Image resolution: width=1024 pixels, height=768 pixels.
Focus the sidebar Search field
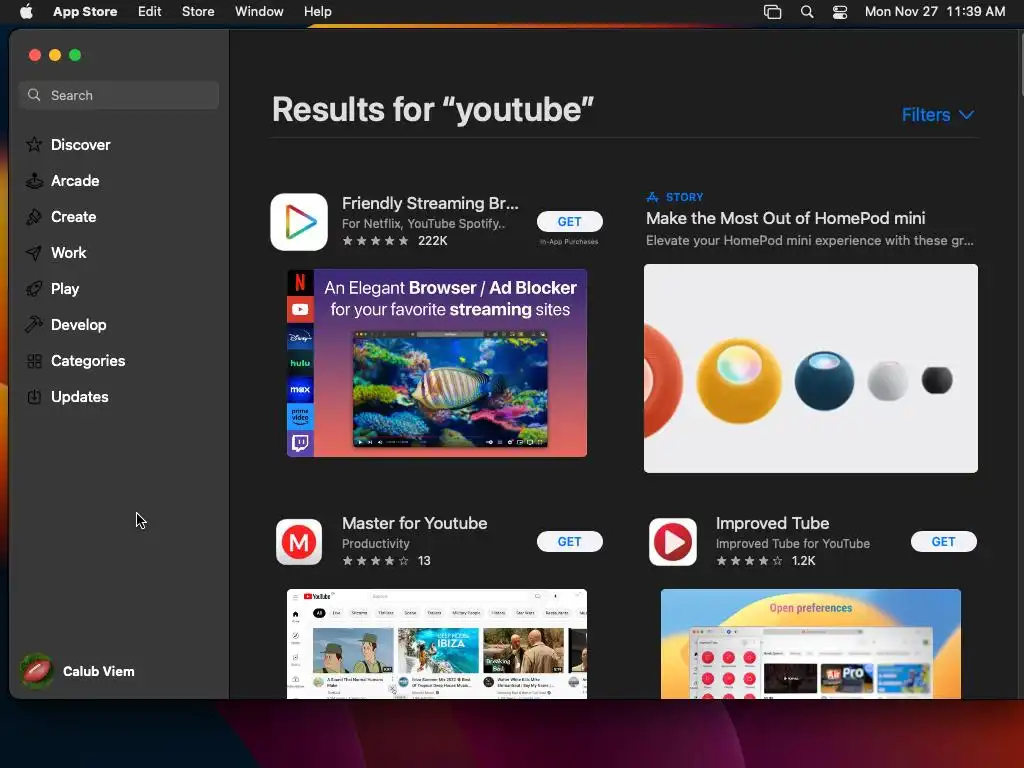(119, 95)
